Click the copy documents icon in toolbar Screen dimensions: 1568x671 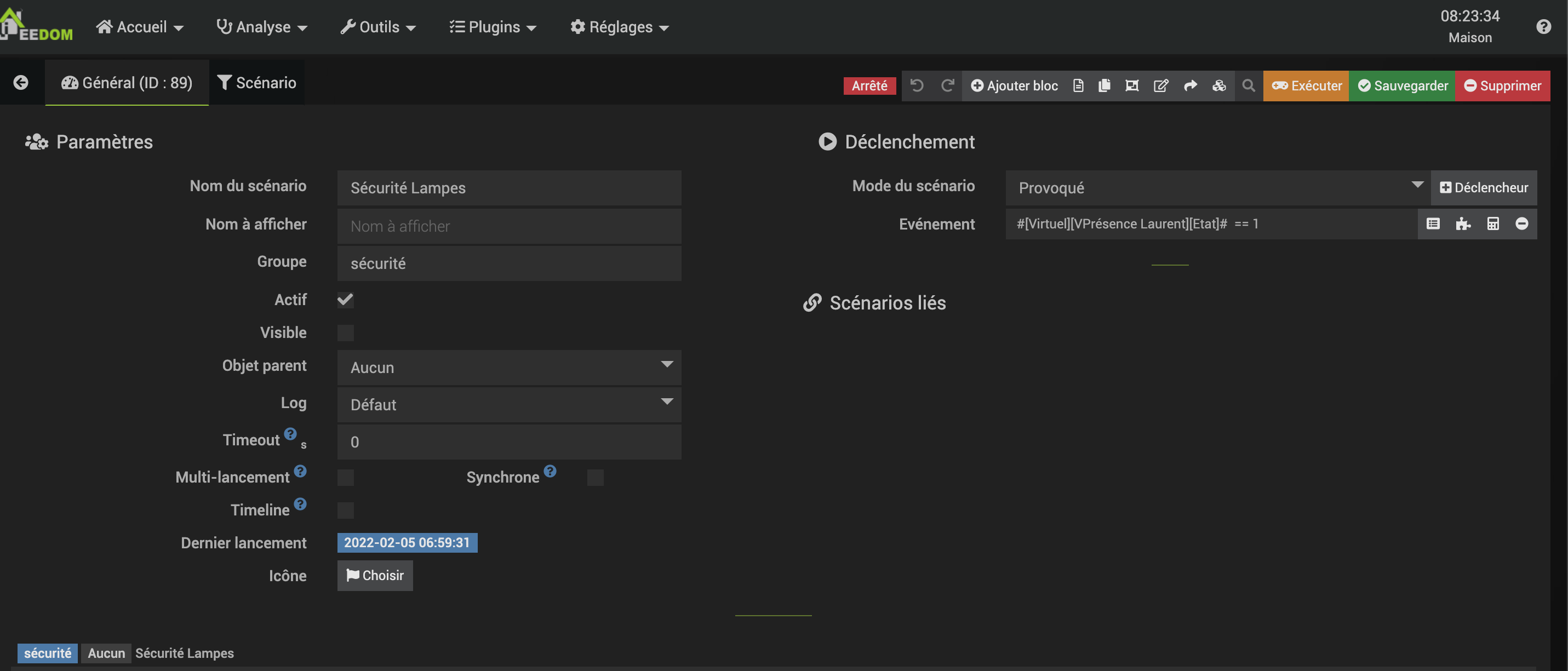(x=1104, y=86)
